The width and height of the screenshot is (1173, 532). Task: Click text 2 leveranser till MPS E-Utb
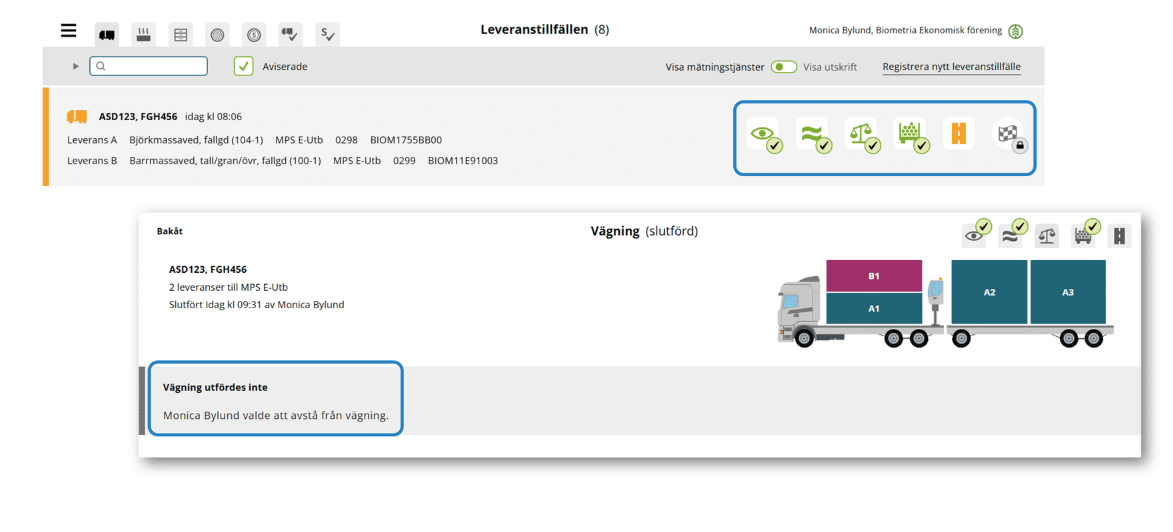point(229,287)
